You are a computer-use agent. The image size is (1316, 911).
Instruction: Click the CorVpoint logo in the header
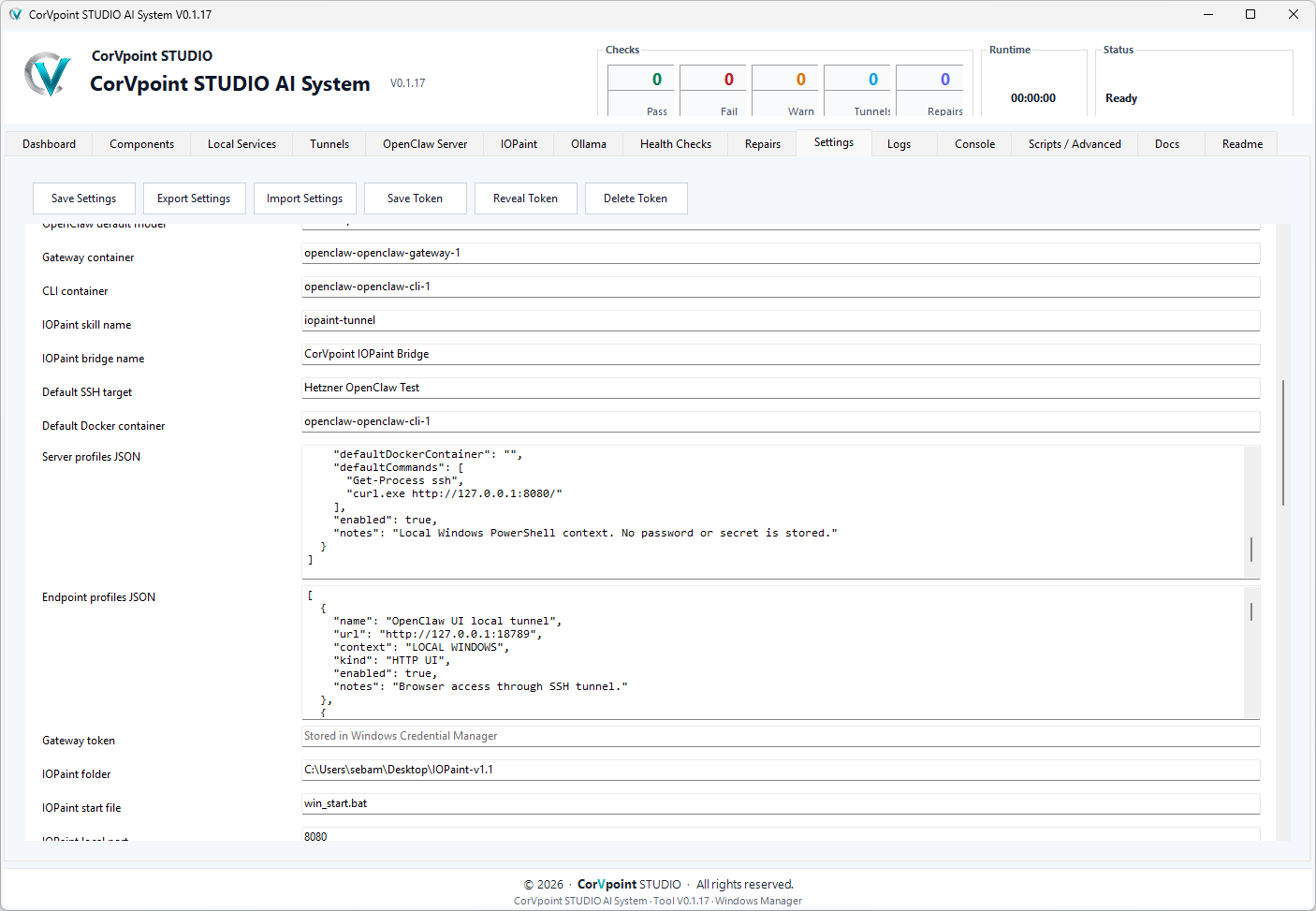tap(48, 74)
